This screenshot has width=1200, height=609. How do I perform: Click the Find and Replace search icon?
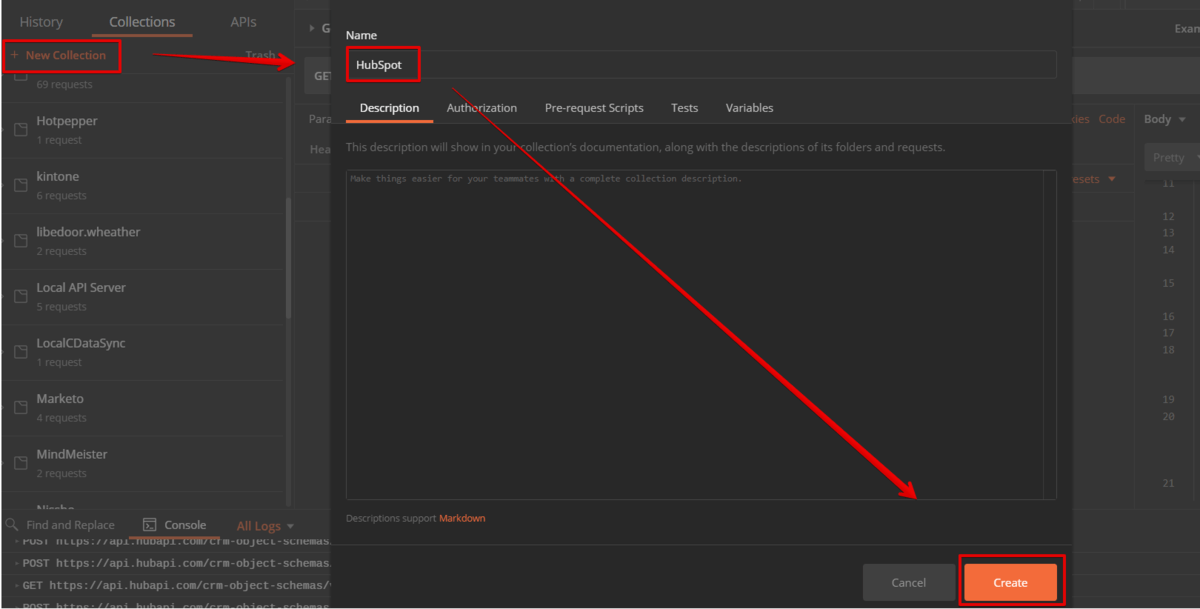(x=12, y=525)
